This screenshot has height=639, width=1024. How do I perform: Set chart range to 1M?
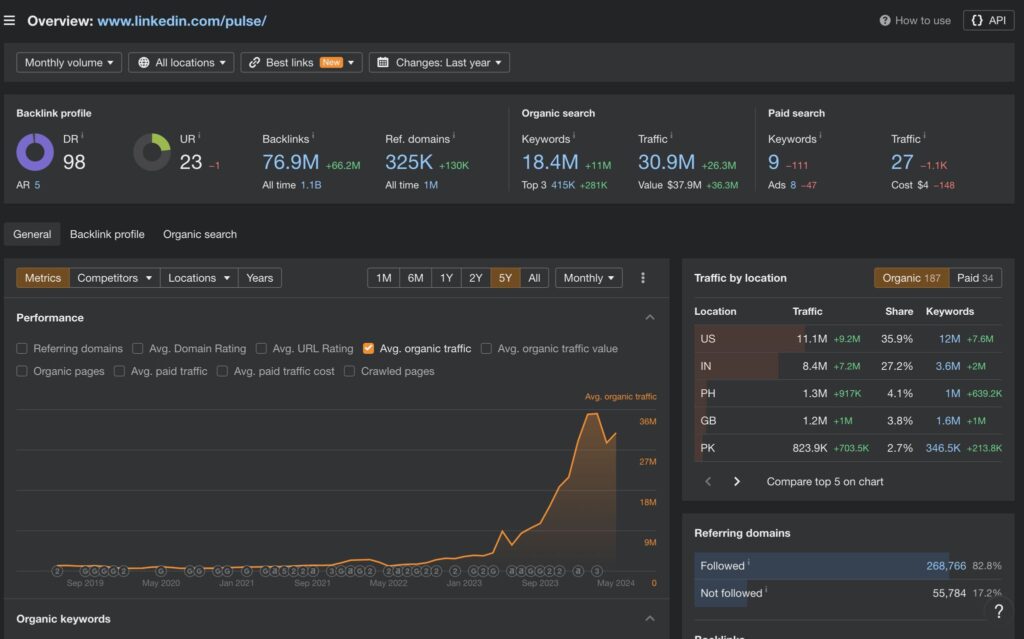click(383, 278)
